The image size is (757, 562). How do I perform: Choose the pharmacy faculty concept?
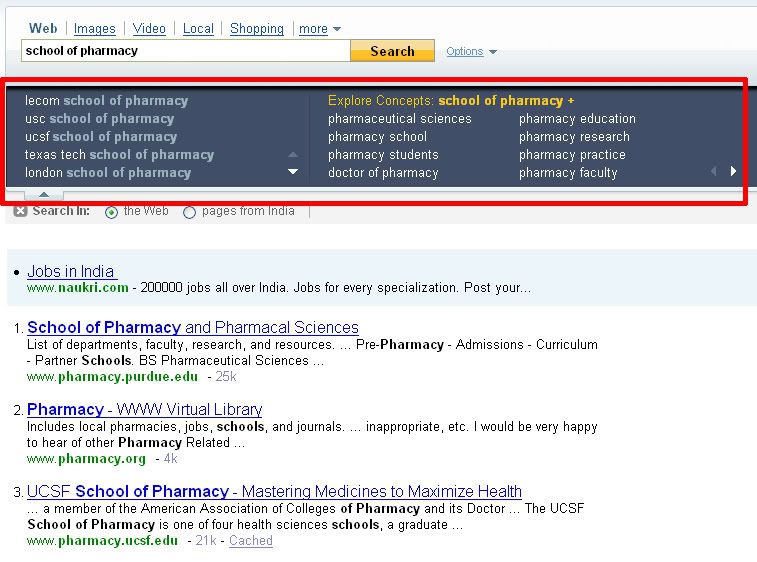568,172
